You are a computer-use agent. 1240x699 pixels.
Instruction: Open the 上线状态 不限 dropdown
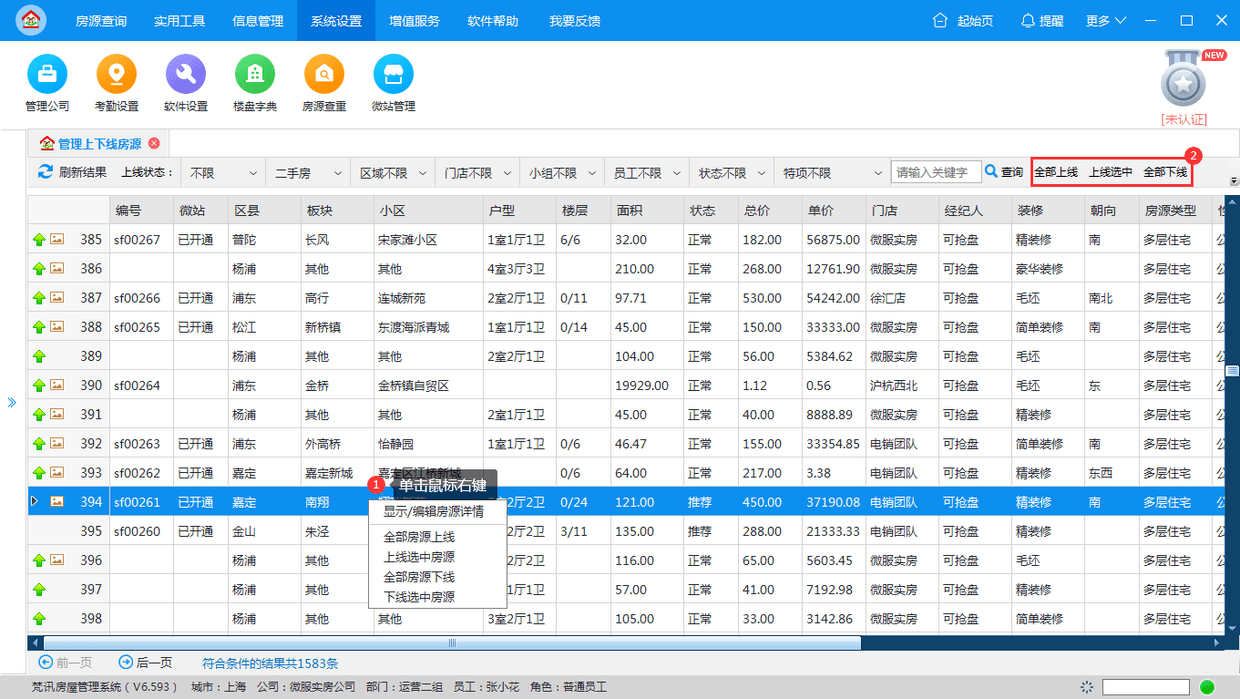tap(224, 173)
